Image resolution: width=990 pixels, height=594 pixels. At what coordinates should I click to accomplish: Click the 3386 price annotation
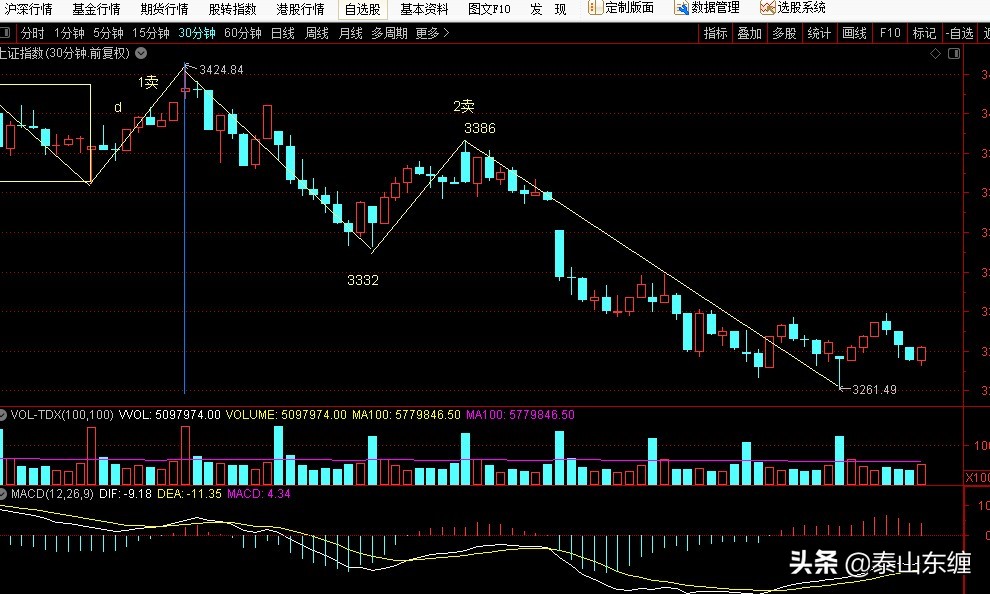pyautogui.click(x=480, y=129)
